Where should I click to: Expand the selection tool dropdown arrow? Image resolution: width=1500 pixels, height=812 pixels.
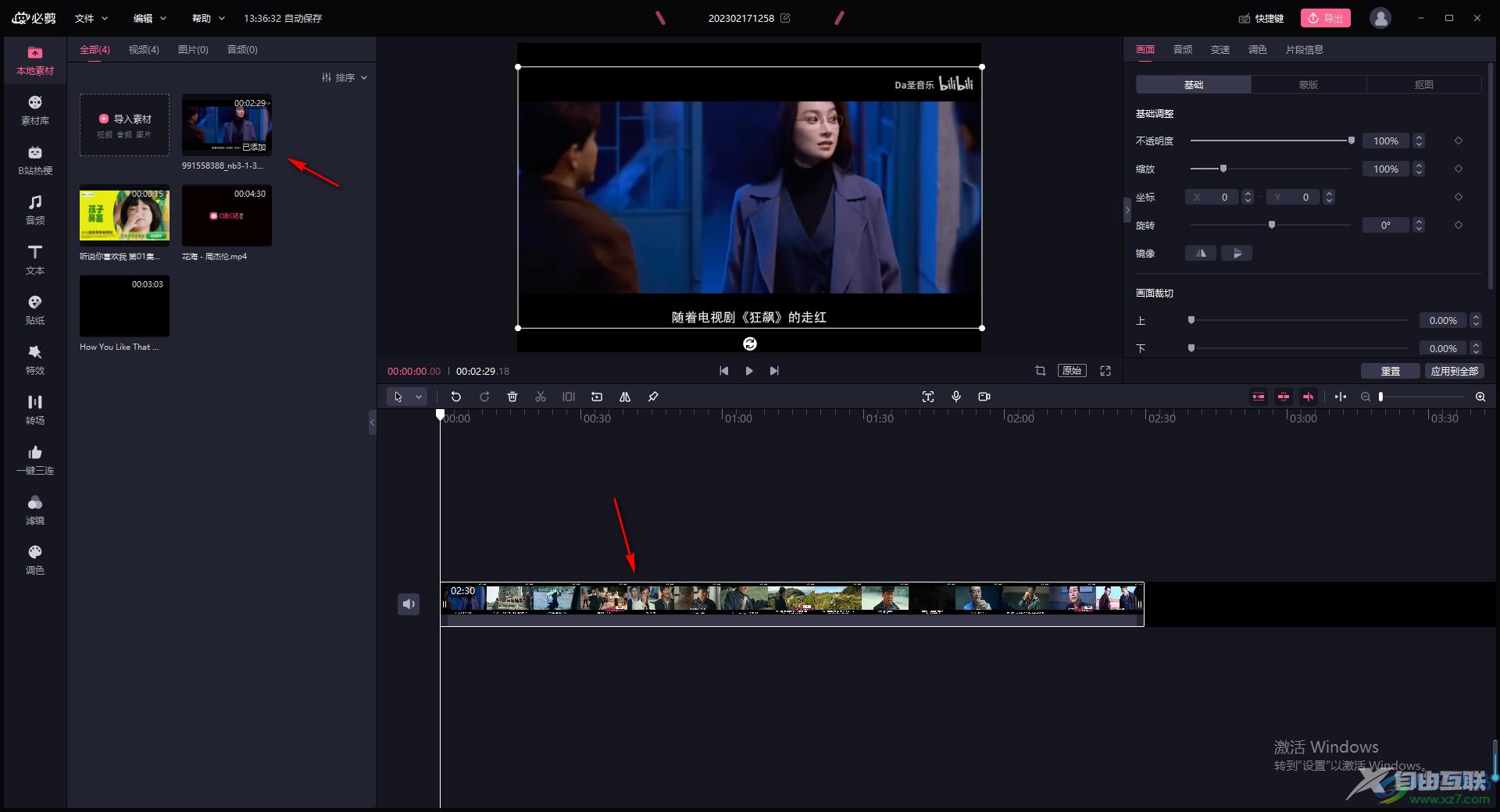(x=419, y=397)
